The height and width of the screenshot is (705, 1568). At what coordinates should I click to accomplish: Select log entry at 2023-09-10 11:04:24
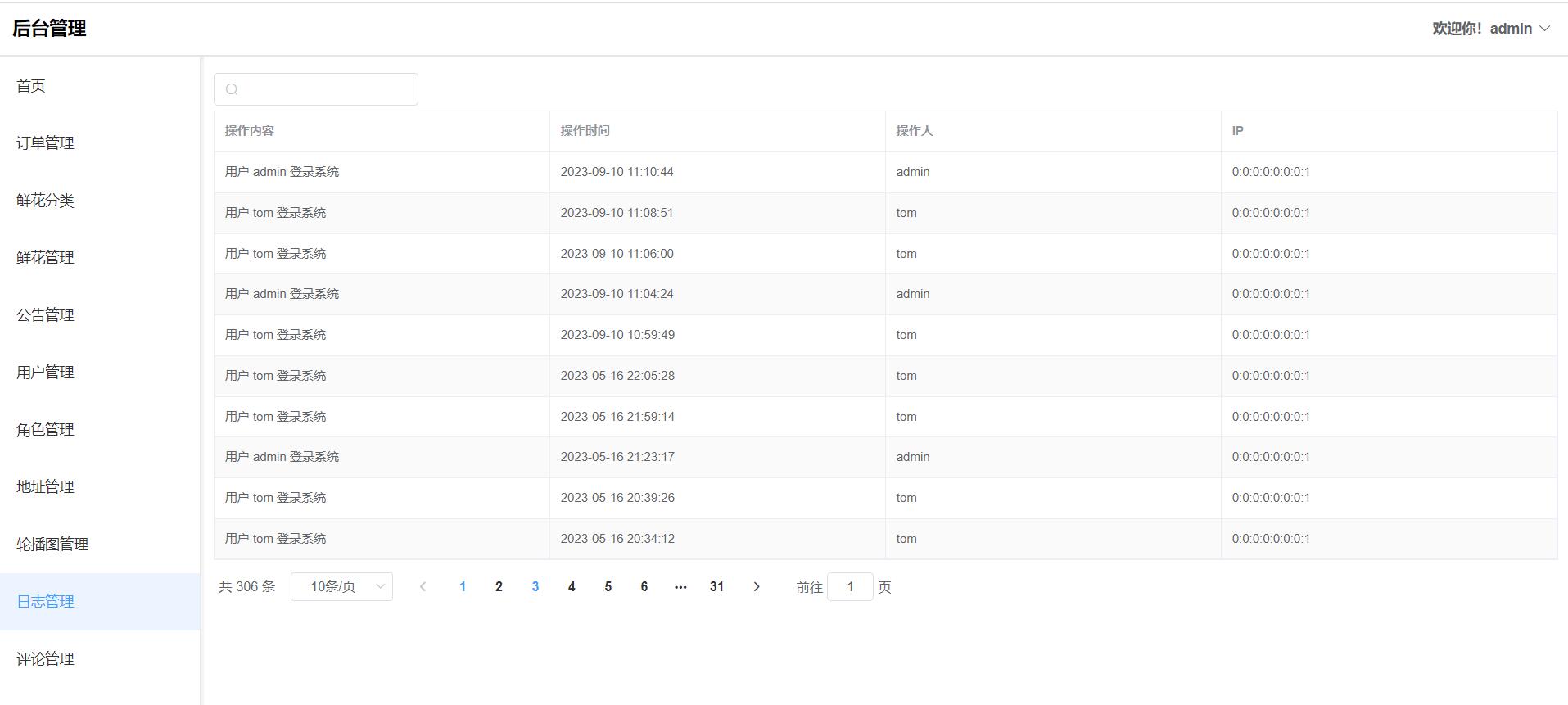point(885,294)
